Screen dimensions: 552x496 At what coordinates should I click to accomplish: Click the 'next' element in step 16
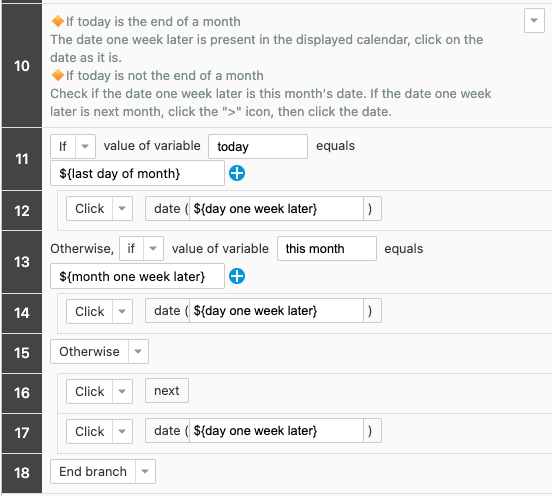pos(167,390)
